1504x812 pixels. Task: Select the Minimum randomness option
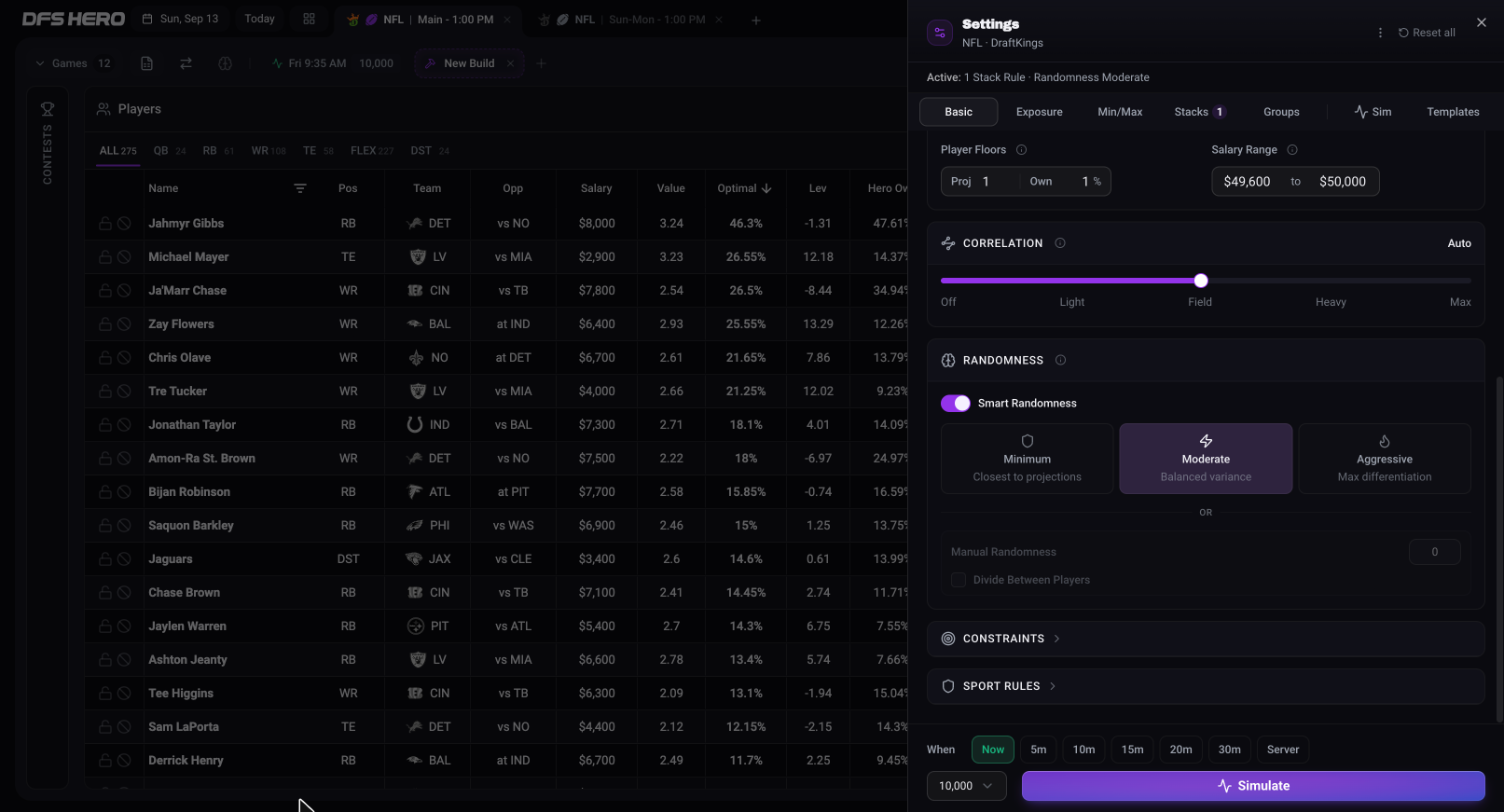tap(1027, 459)
